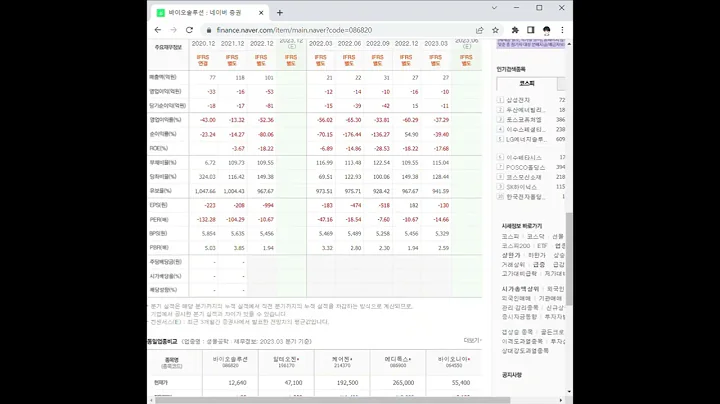Select the 2022.06 quarterly column header

click(349, 44)
